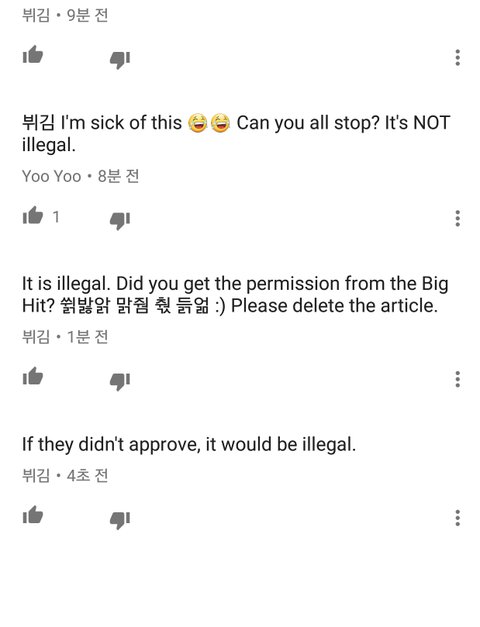Click the like count 1 on Yoo Yoo's comment
This screenshot has height=627, width=480.
pyautogui.click(x=56, y=217)
